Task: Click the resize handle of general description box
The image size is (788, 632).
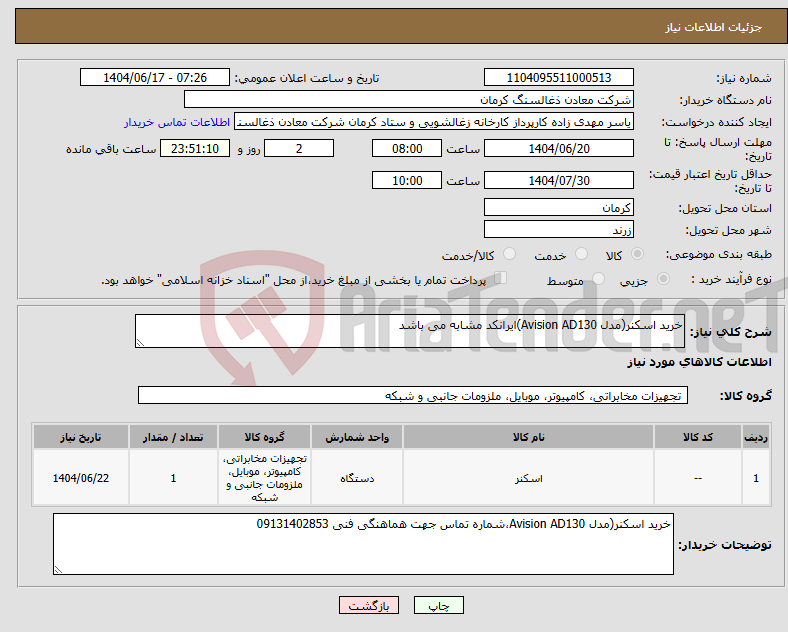Action: point(140,343)
